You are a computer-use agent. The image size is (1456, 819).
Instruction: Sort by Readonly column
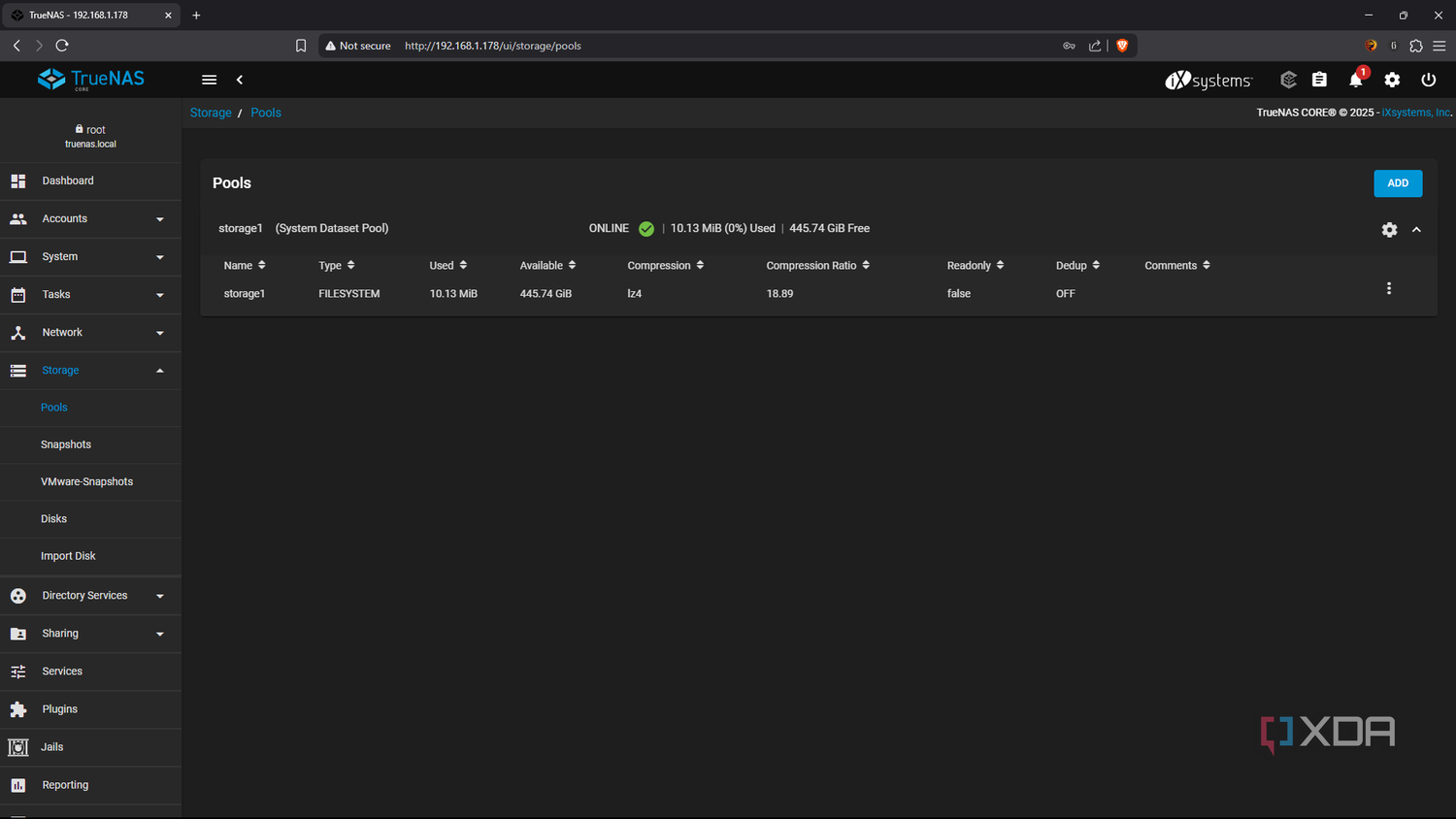point(976,266)
